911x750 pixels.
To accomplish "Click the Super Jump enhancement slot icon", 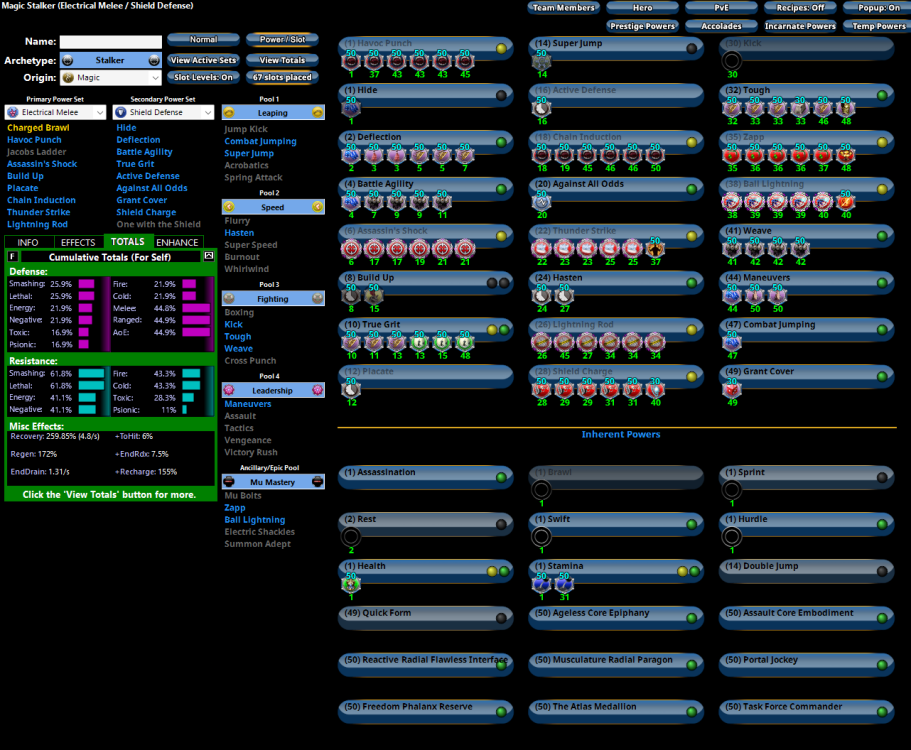I will (x=541, y=61).
